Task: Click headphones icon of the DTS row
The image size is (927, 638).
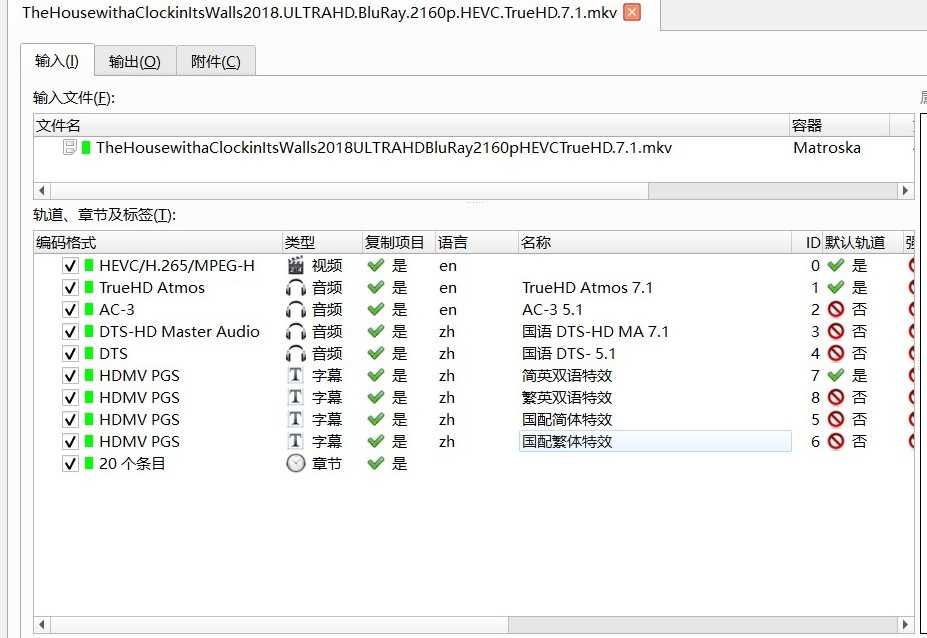Action: point(296,354)
